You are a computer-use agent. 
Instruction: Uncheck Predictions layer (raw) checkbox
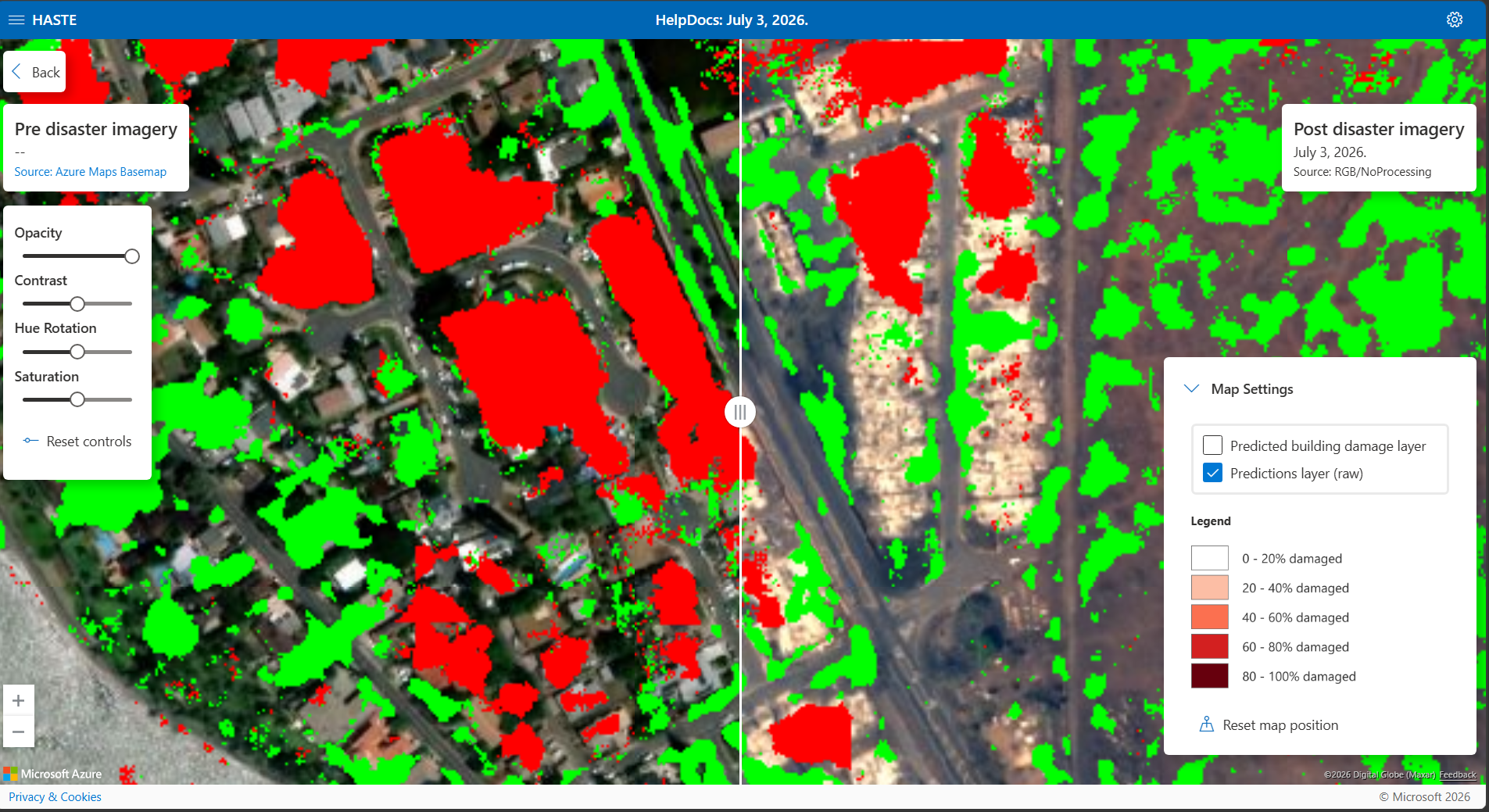1212,473
